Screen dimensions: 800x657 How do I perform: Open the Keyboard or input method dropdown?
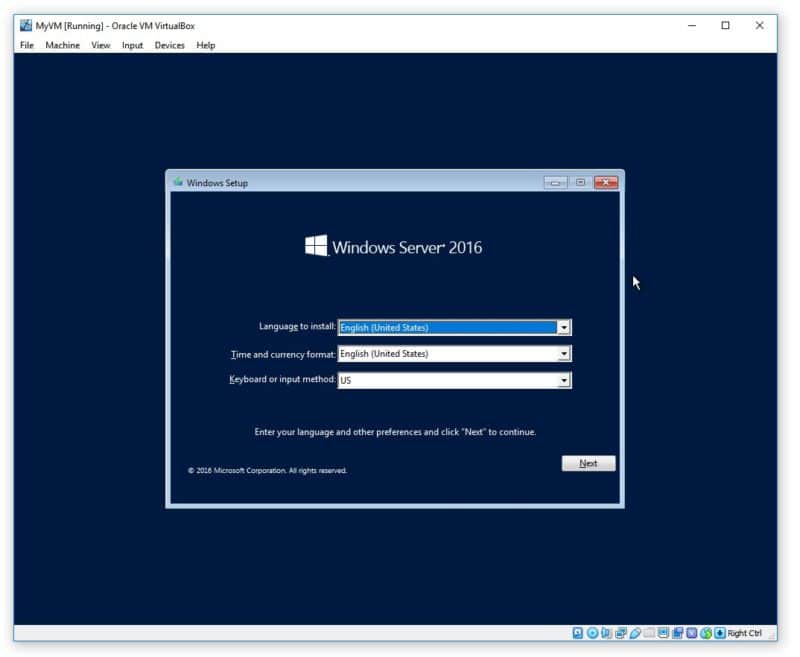tap(564, 380)
